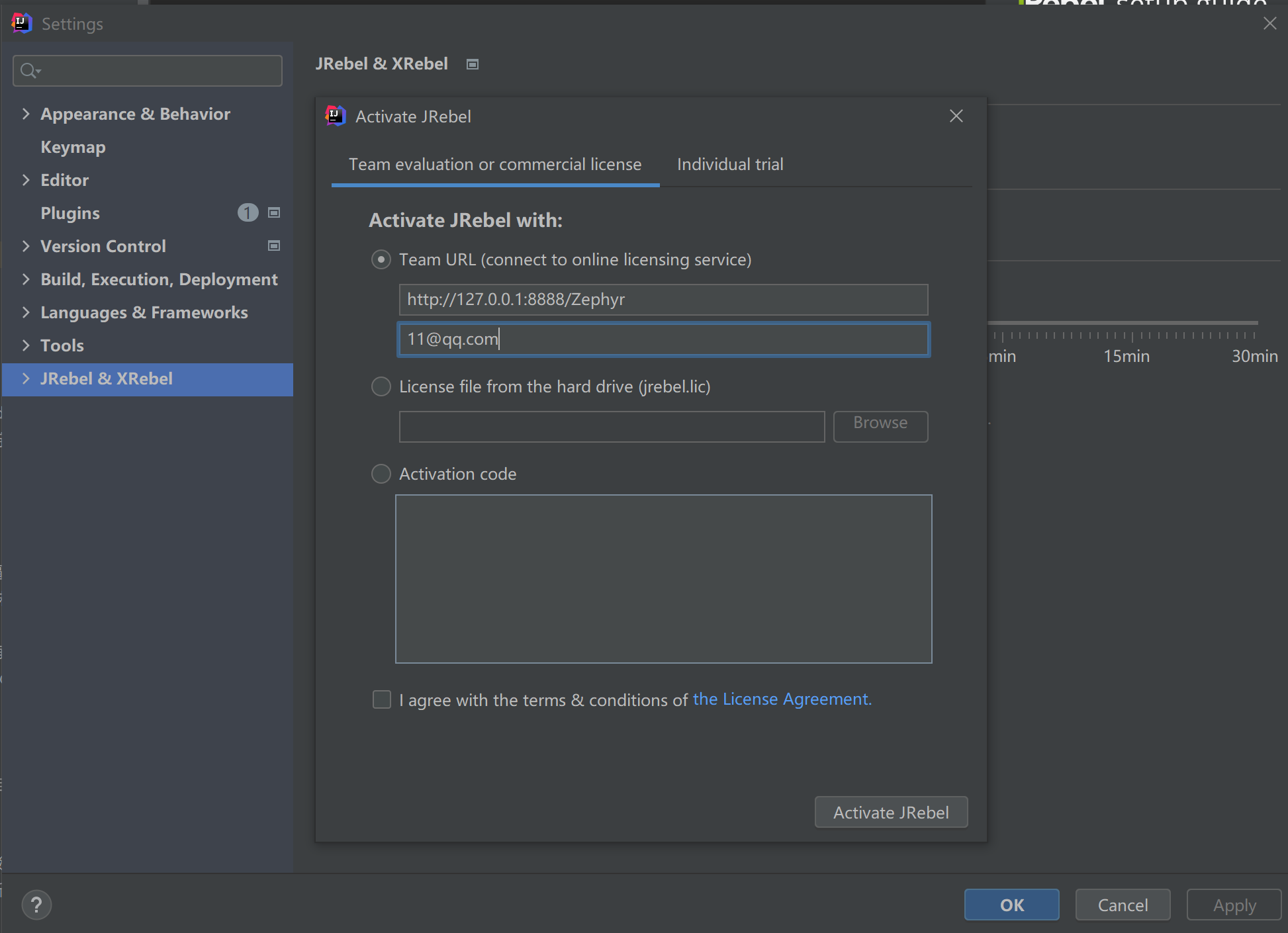
Task: Select Languages & Frameworks in settings tree
Action: [x=144, y=312]
